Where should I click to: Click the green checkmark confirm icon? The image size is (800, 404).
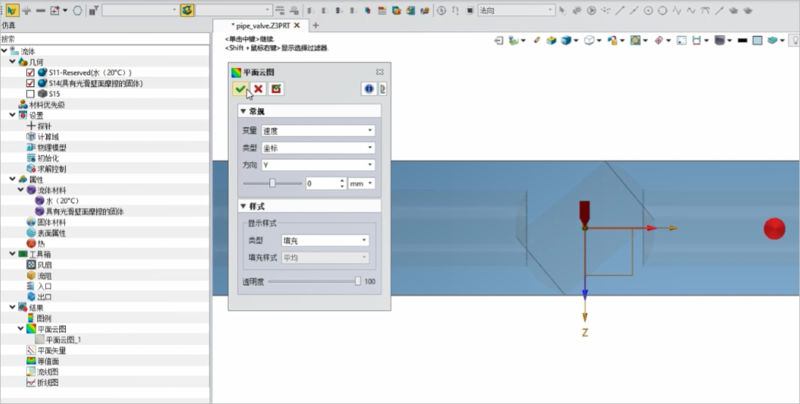(x=240, y=89)
